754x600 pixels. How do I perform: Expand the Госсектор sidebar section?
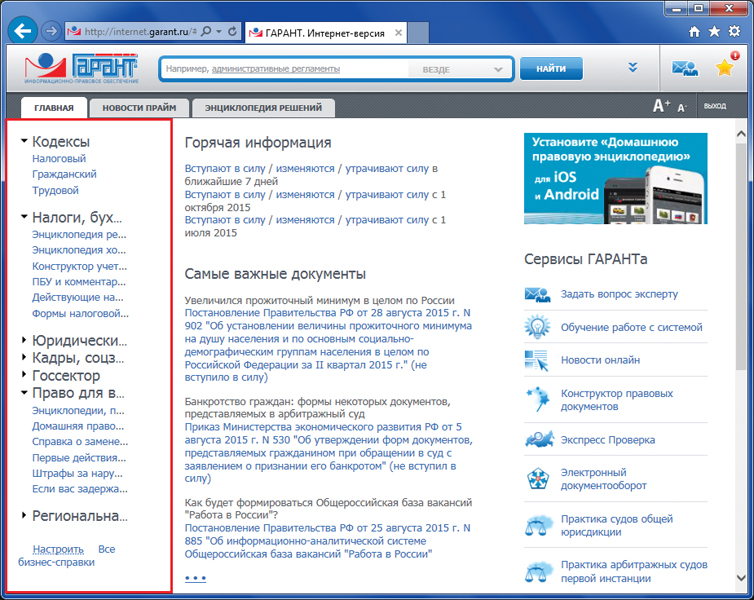pyautogui.click(x=24, y=376)
